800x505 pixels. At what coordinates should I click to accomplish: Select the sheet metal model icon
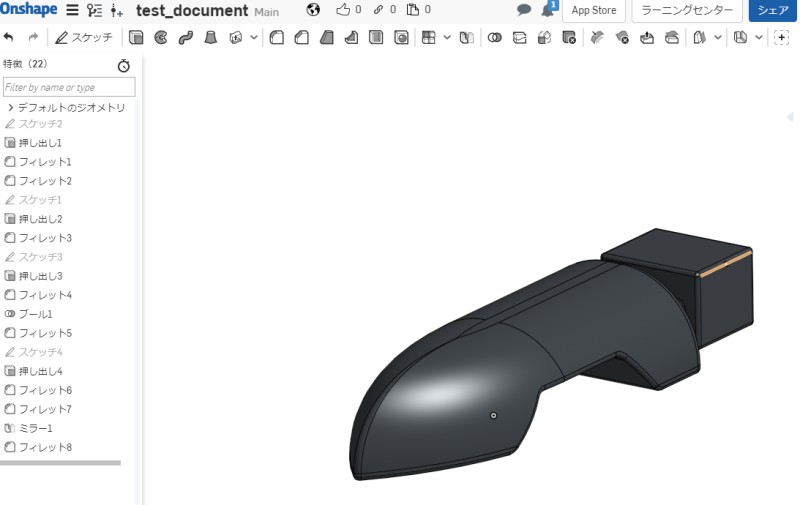[x=740, y=37]
